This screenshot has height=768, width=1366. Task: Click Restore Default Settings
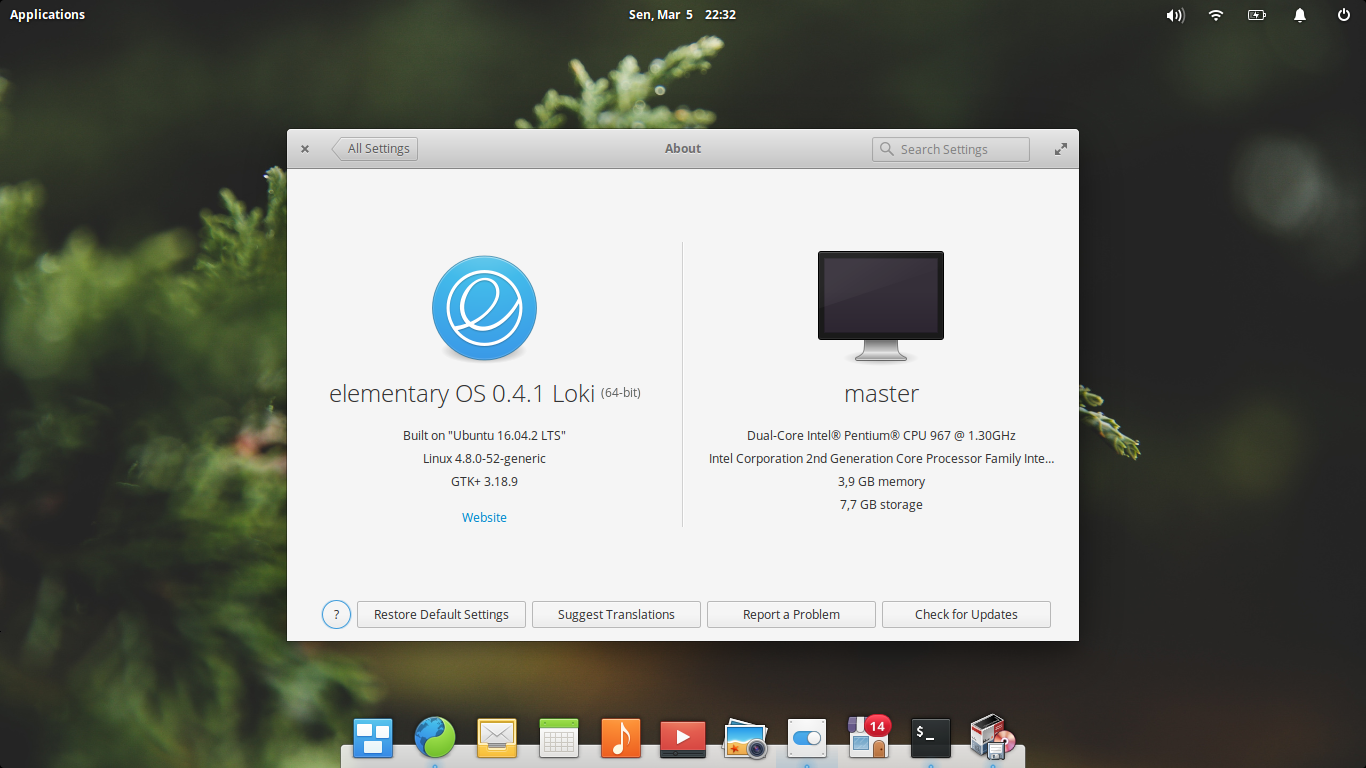(441, 614)
